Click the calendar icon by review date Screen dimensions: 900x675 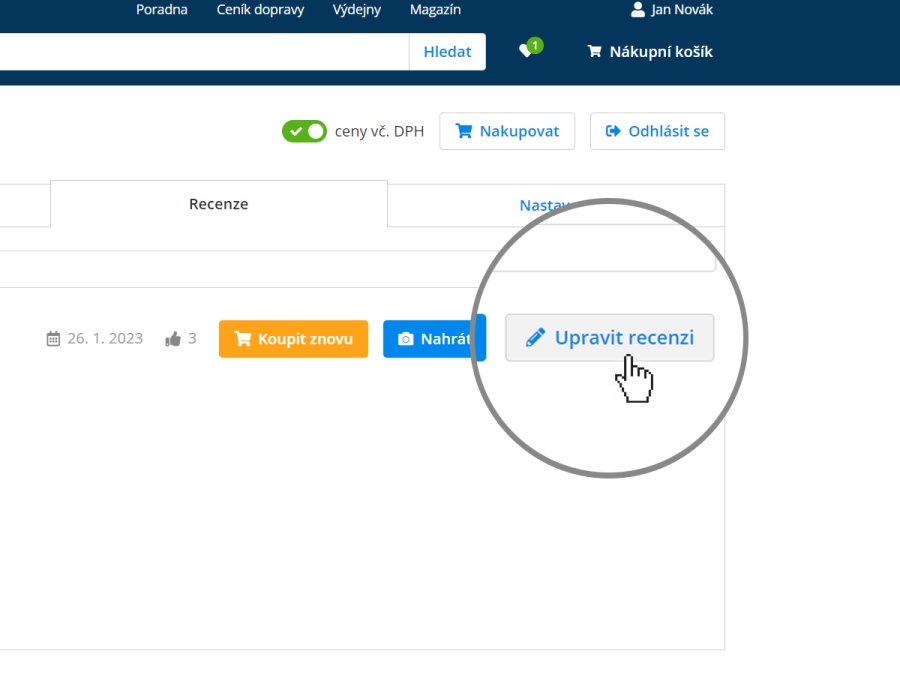point(54,339)
